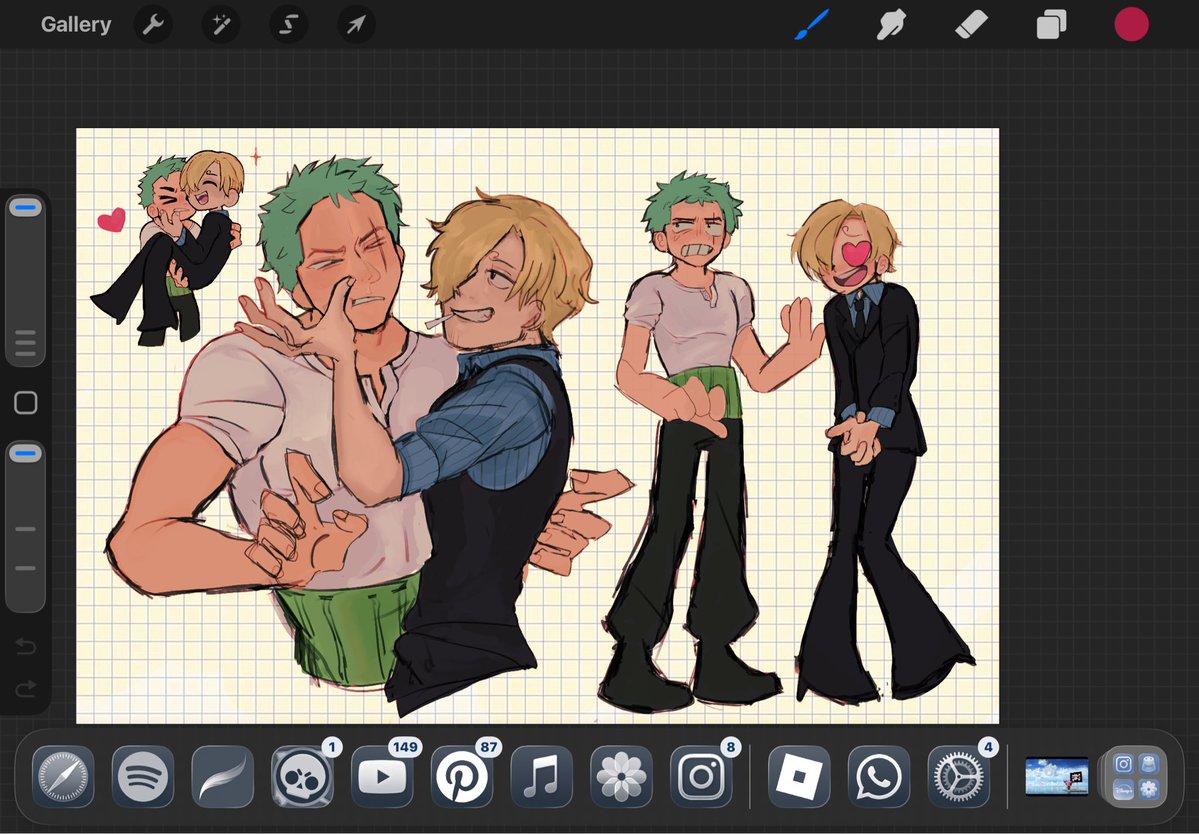Tap the brush opacity slider handle
Screen dimensions: 1199x834
tap(26, 454)
